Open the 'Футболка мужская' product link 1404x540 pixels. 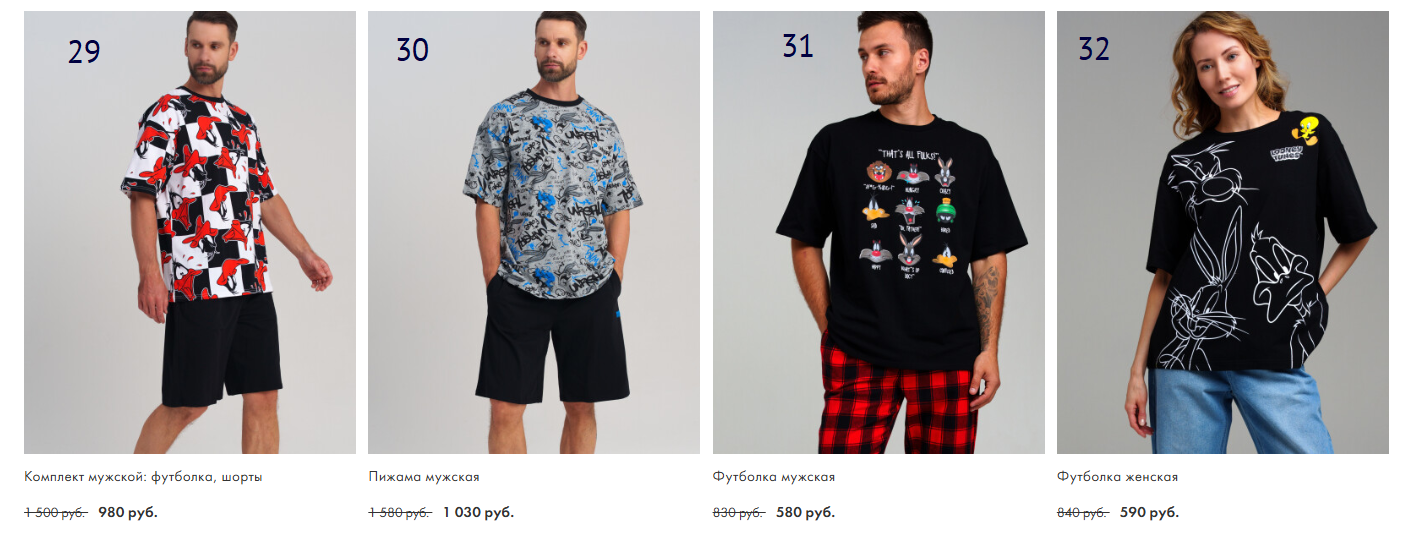(x=774, y=477)
